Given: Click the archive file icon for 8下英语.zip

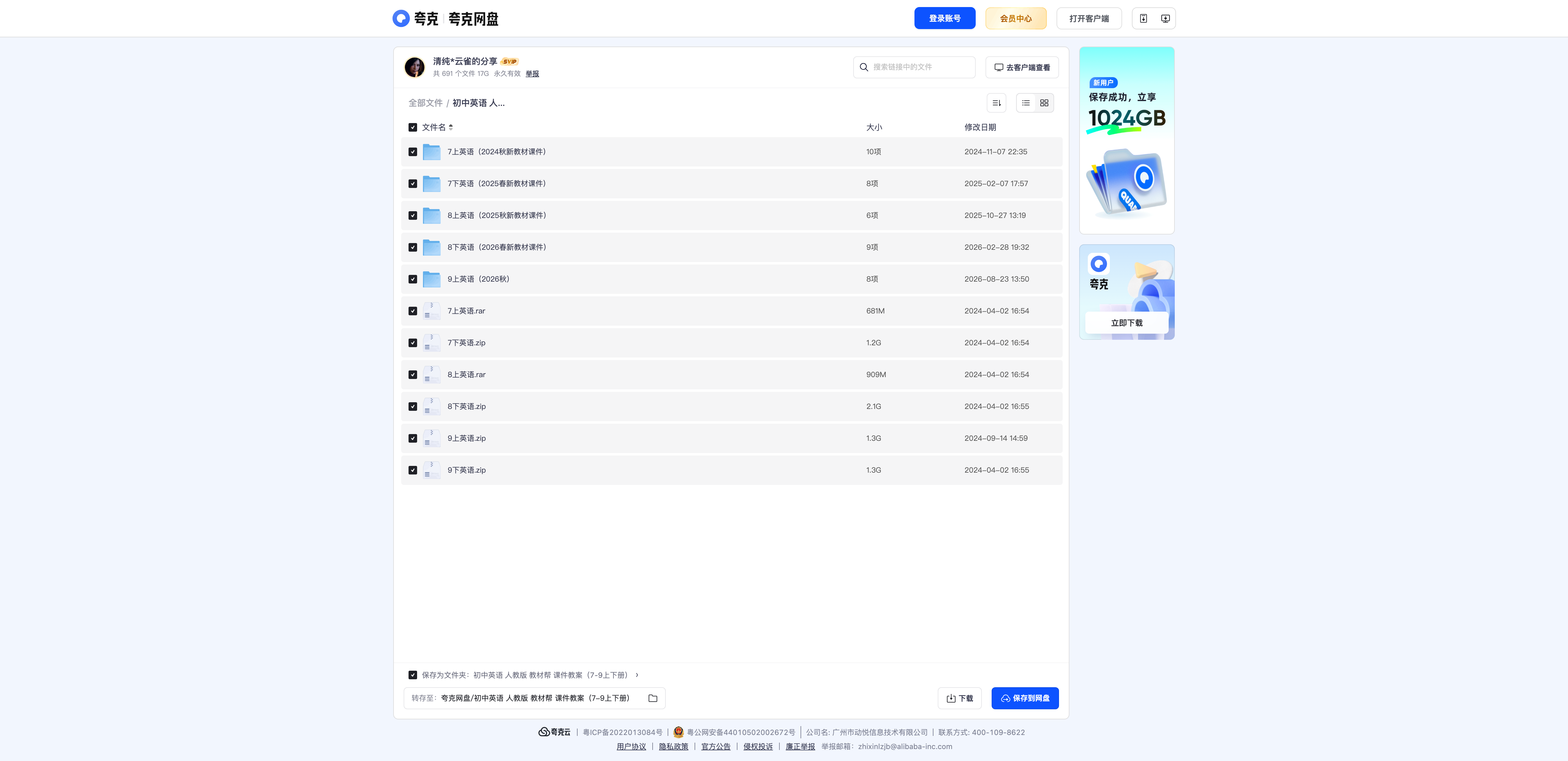Looking at the screenshot, I should [x=432, y=406].
